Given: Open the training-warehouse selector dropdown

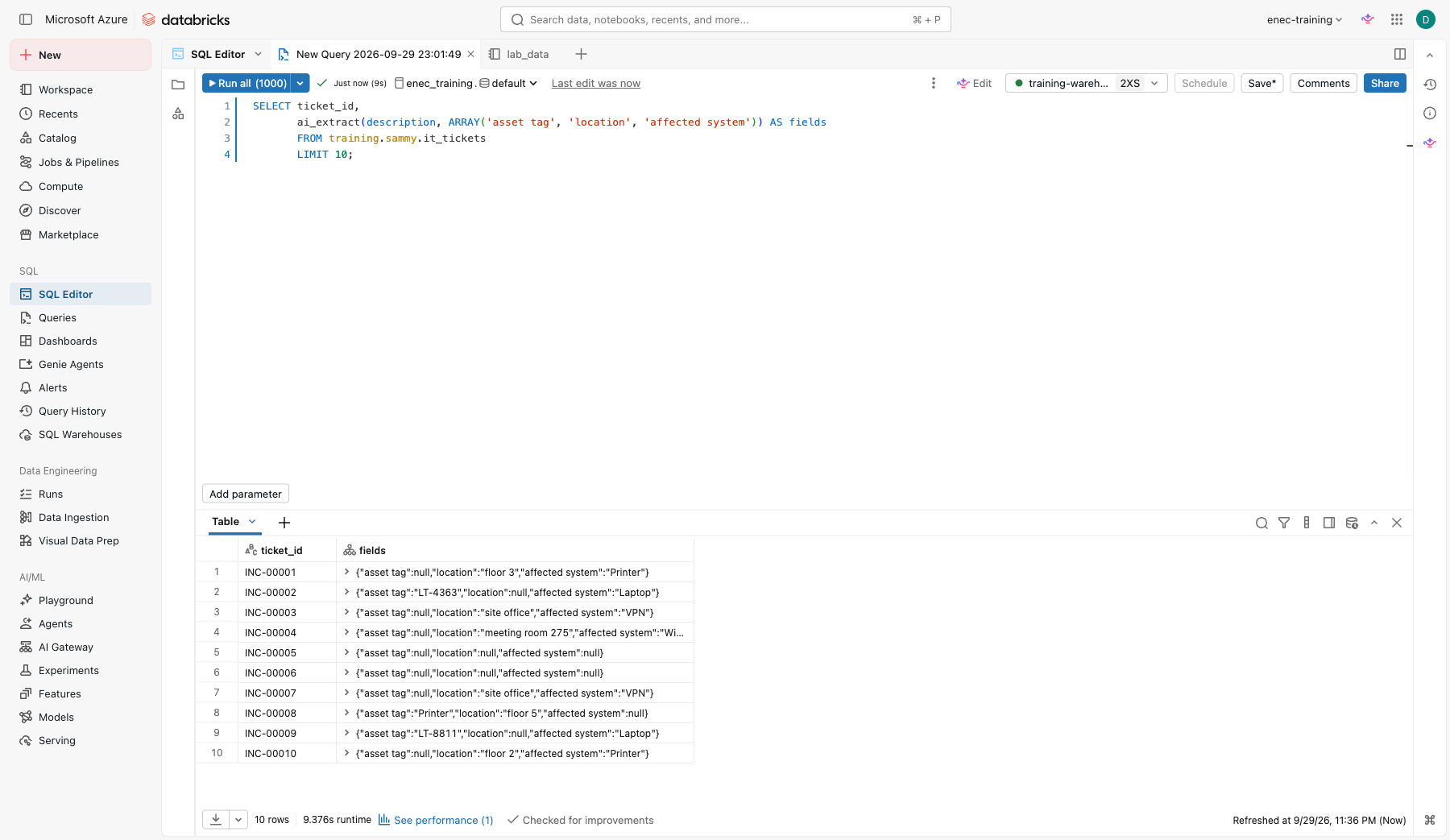Looking at the screenshot, I should click(x=1086, y=83).
